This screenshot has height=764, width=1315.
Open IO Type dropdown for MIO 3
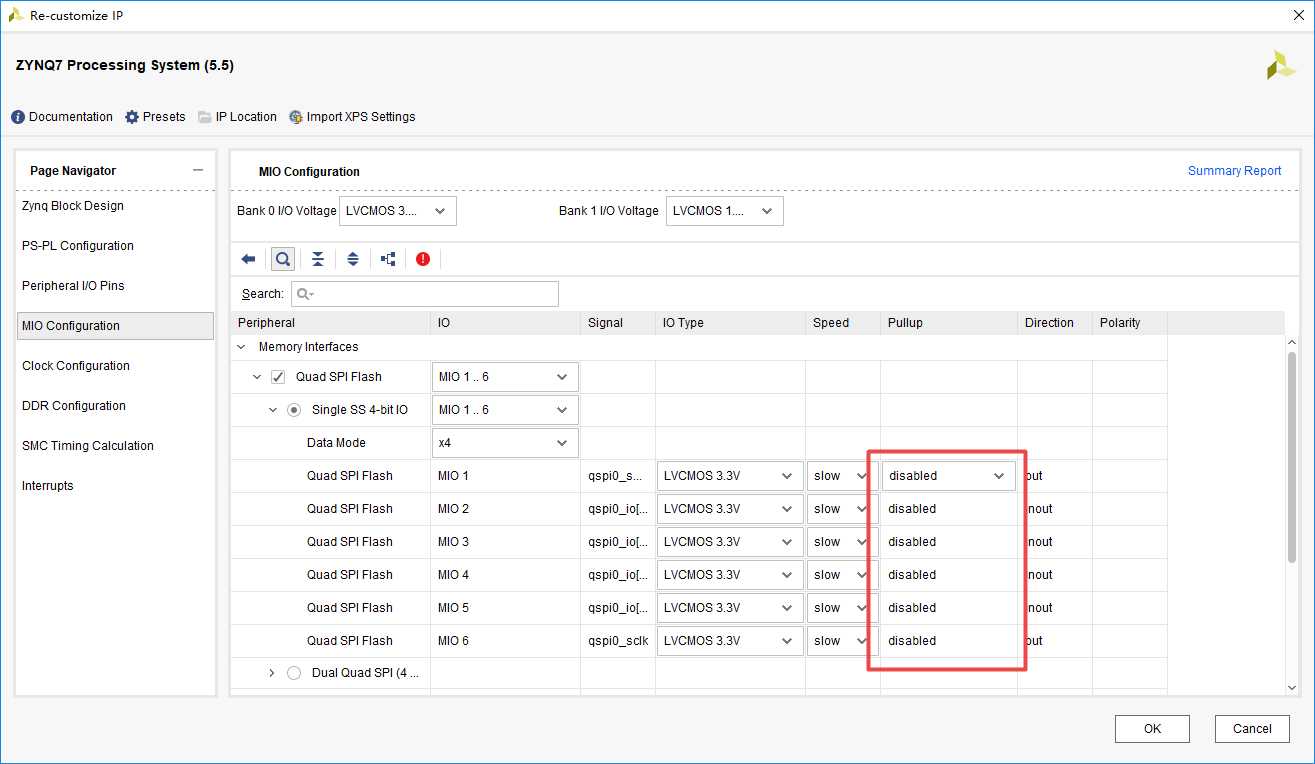730,542
